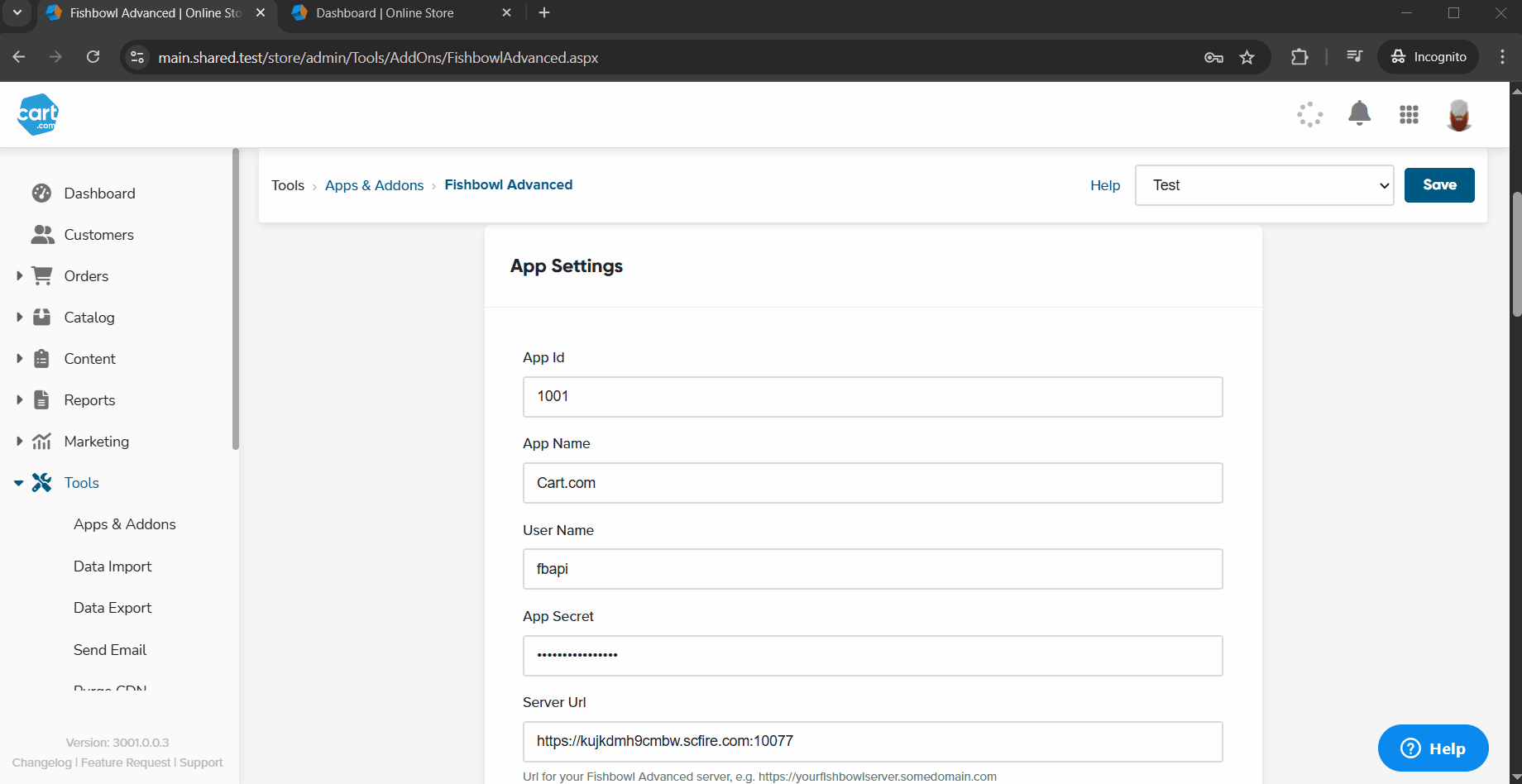
Task: Click the browser address bar URL
Action: (378, 57)
